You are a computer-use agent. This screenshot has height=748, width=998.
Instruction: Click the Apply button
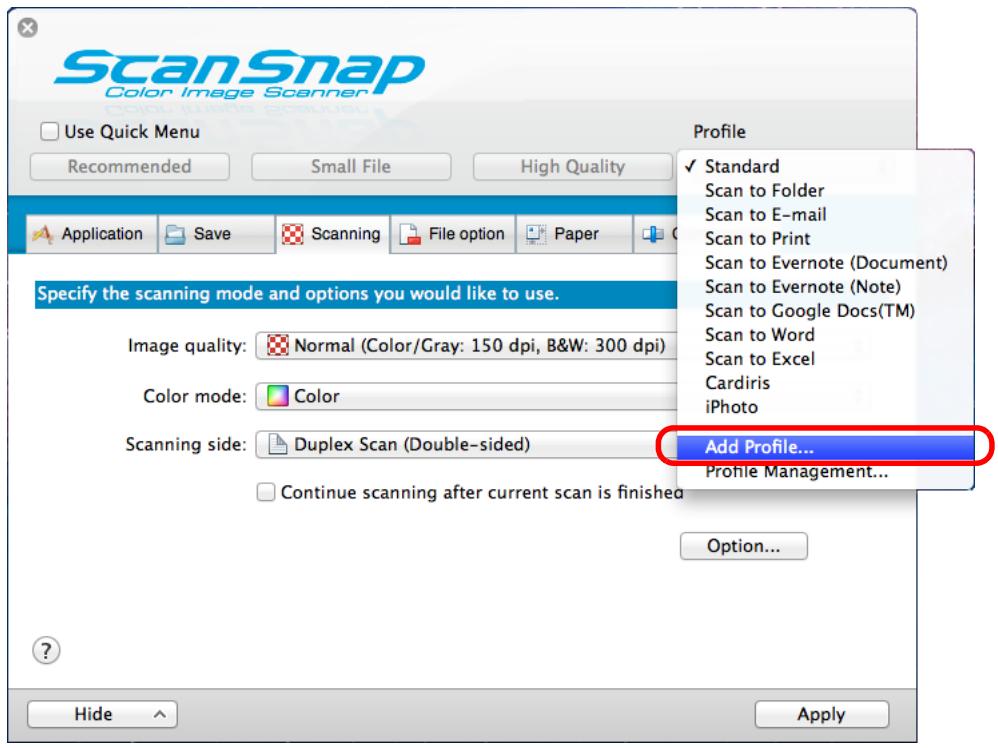tap(821, 714)
